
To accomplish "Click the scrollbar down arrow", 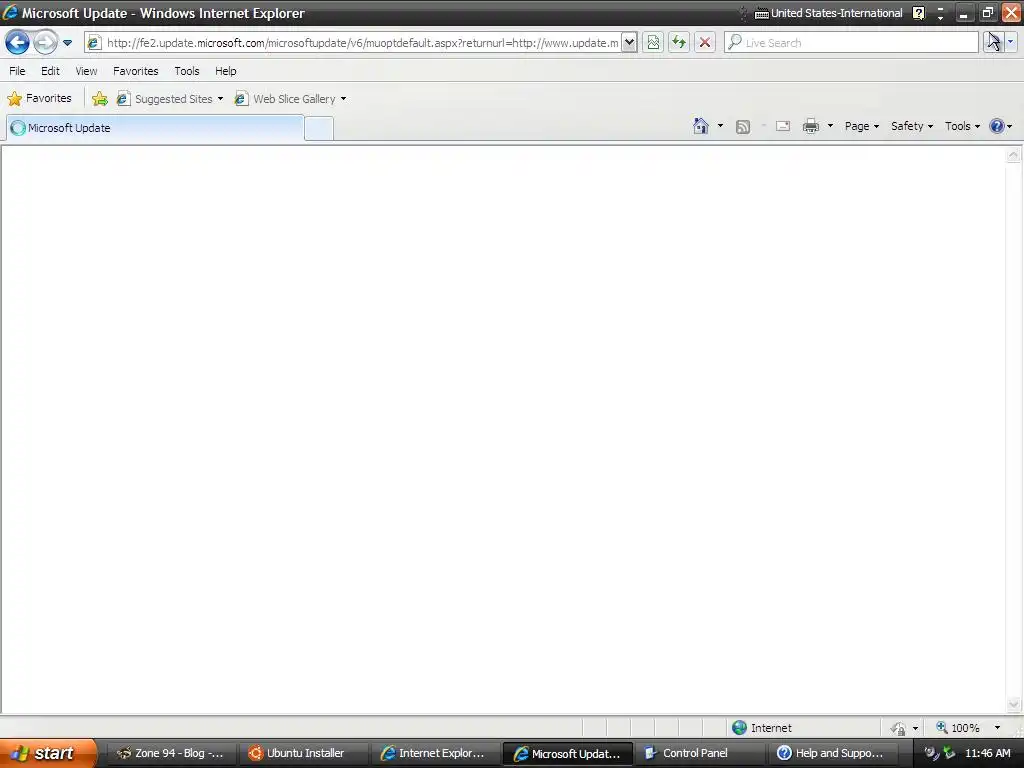I will pos(1014,705).
